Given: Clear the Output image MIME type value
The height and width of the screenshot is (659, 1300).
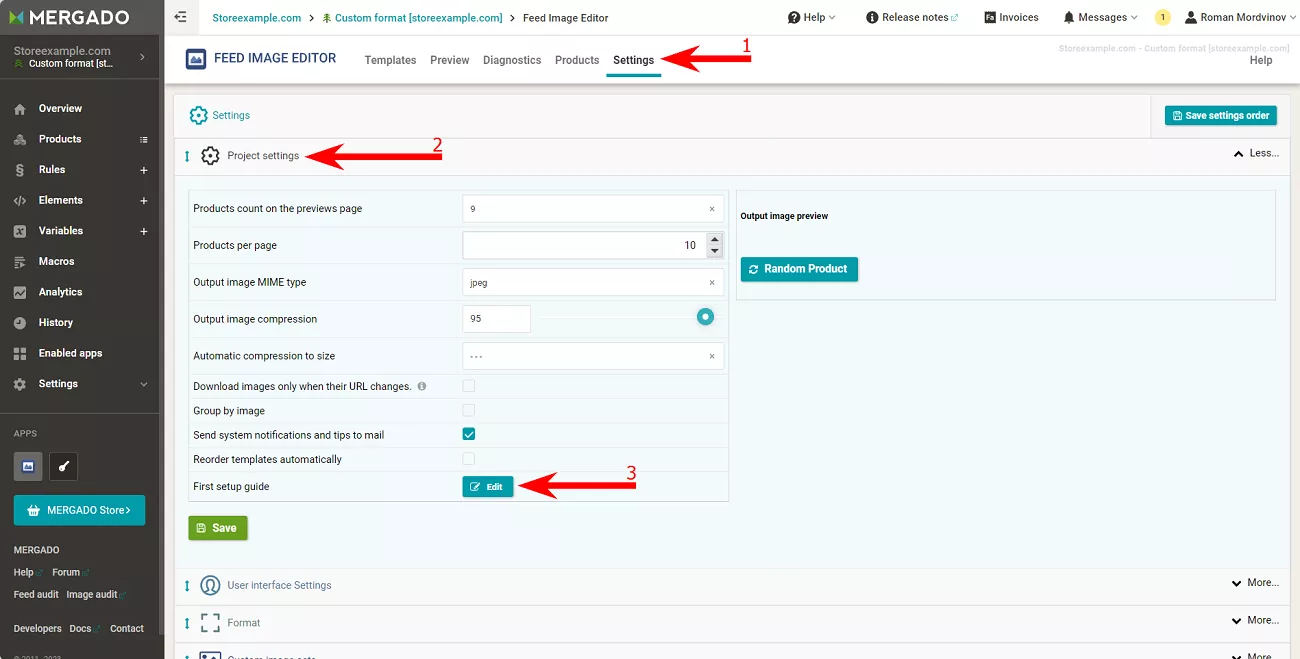Looking at the screenshot, I should click(x=712, y=283).
